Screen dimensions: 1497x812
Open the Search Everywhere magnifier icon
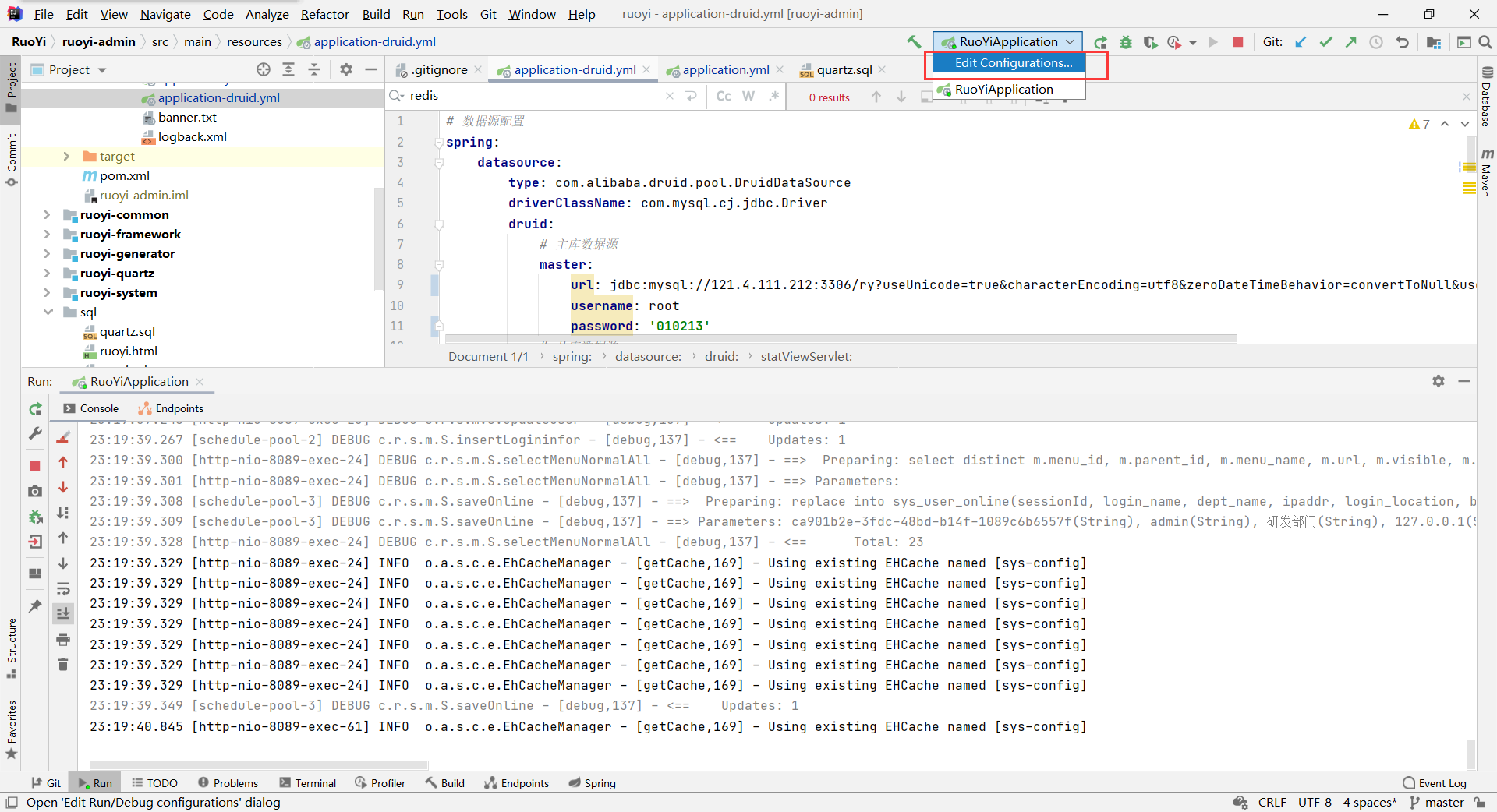click(x=1485, y=42)
